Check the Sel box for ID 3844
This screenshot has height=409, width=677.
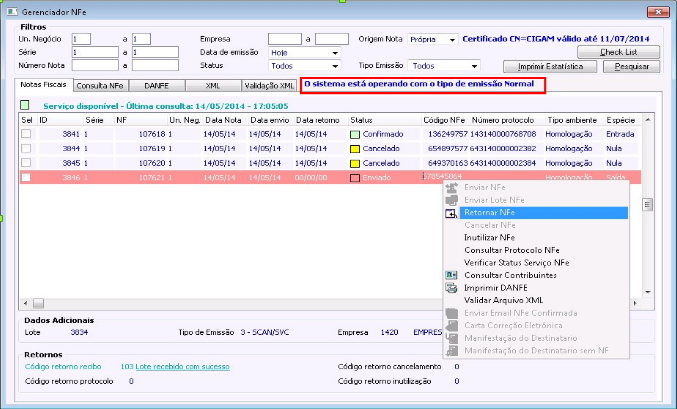(x=27, y=148)
